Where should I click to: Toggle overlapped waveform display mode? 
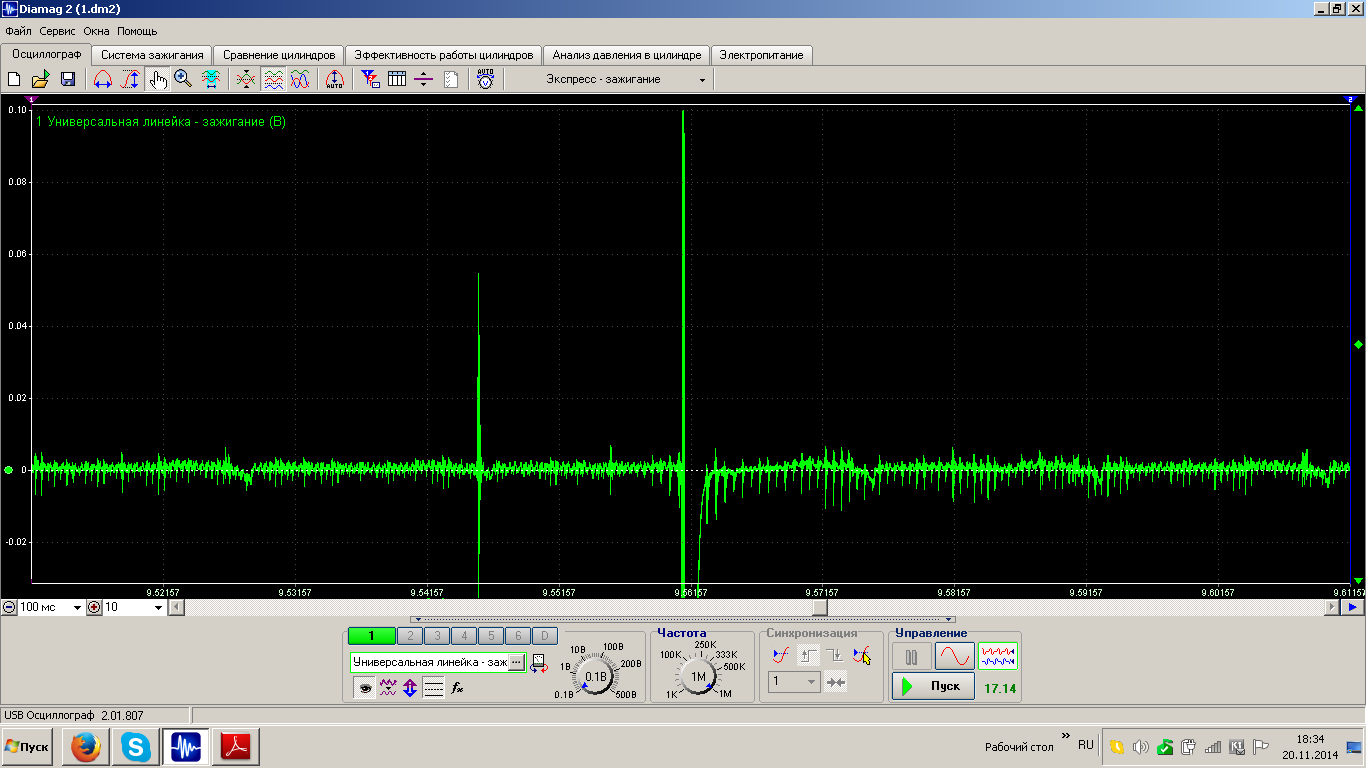246,79
